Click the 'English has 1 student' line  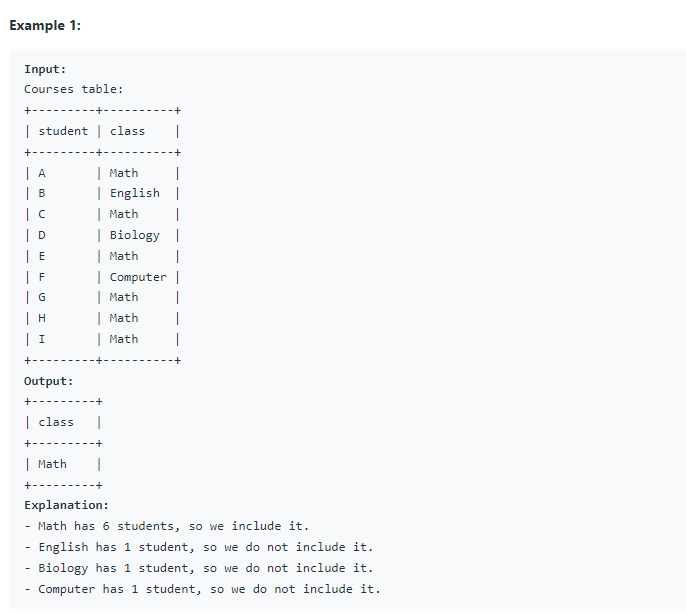pyautogui.click(x=199, y=547)
